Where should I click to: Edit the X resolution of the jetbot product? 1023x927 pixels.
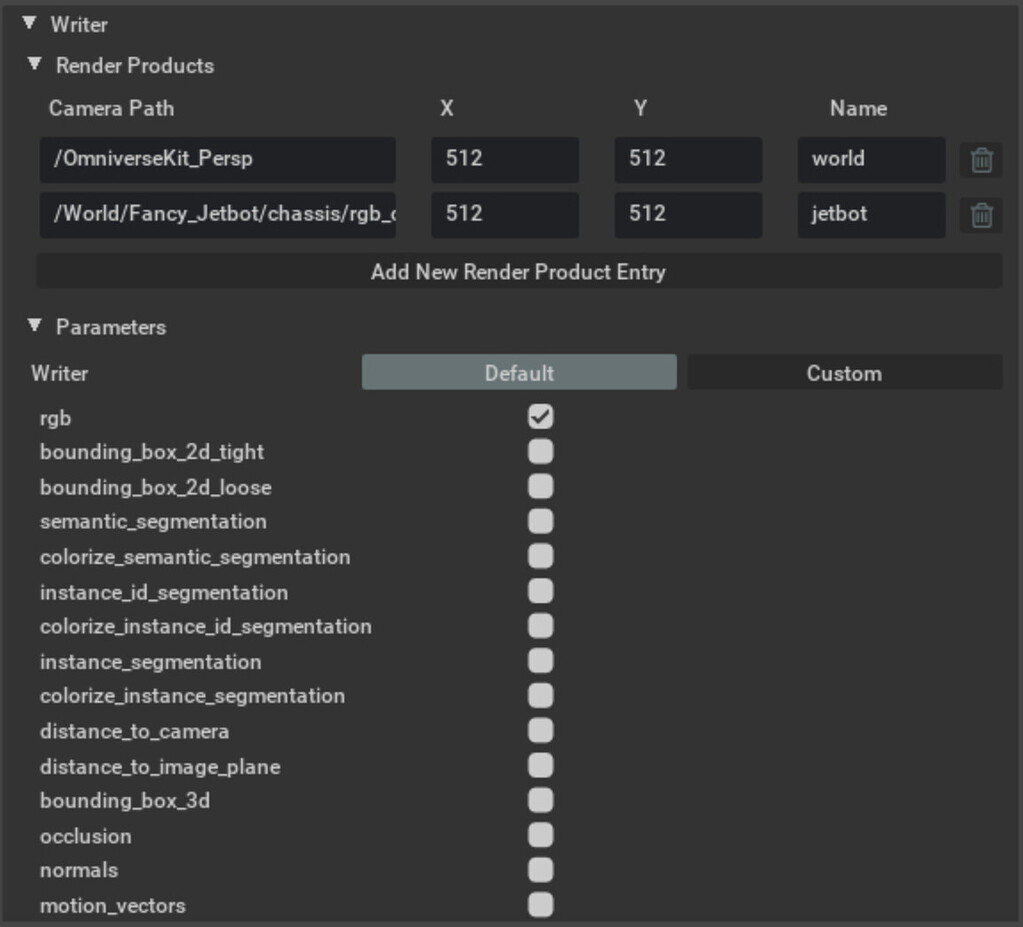pyautogui.click(x=504, y=214)
